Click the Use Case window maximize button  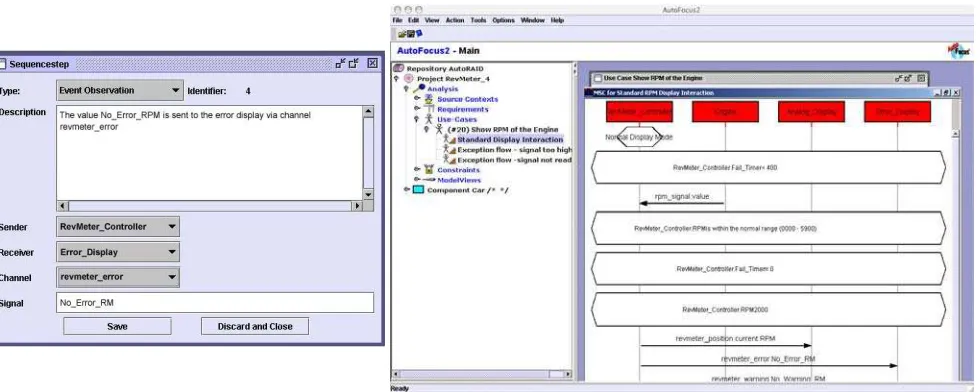pos(908,78)
